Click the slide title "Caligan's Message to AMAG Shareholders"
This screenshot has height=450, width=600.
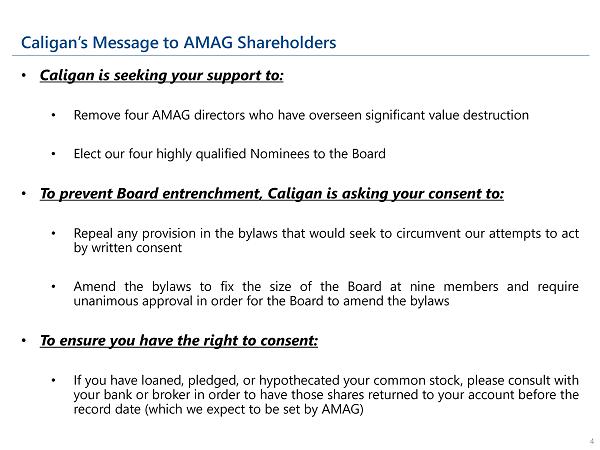pos(179,42)
